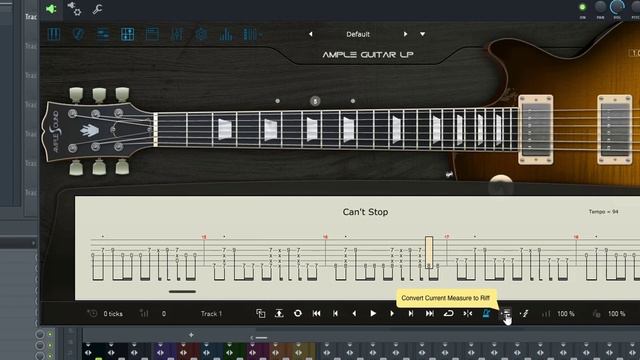Click the rightmost 100 % speed value
The height and width of the screenshot is (360, 640).
616,314
